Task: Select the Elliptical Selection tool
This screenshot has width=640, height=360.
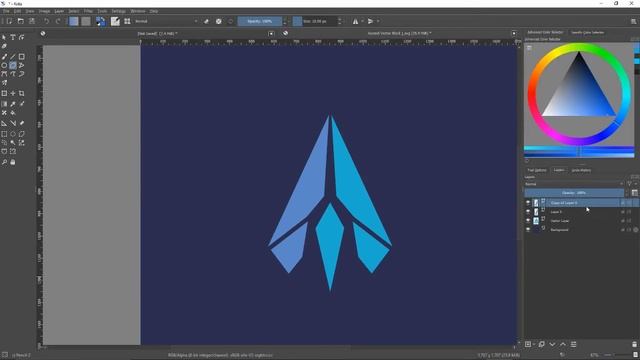Action: point(13,134)
